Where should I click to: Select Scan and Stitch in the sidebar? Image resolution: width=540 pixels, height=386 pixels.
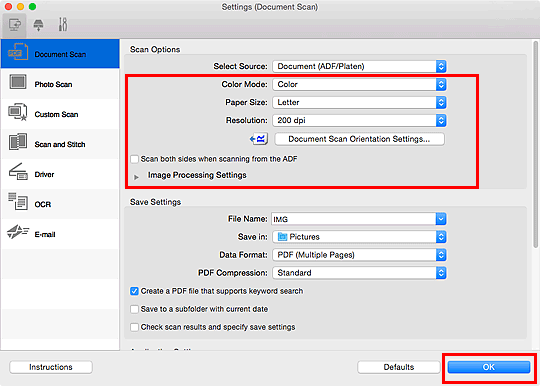point(60,144)
